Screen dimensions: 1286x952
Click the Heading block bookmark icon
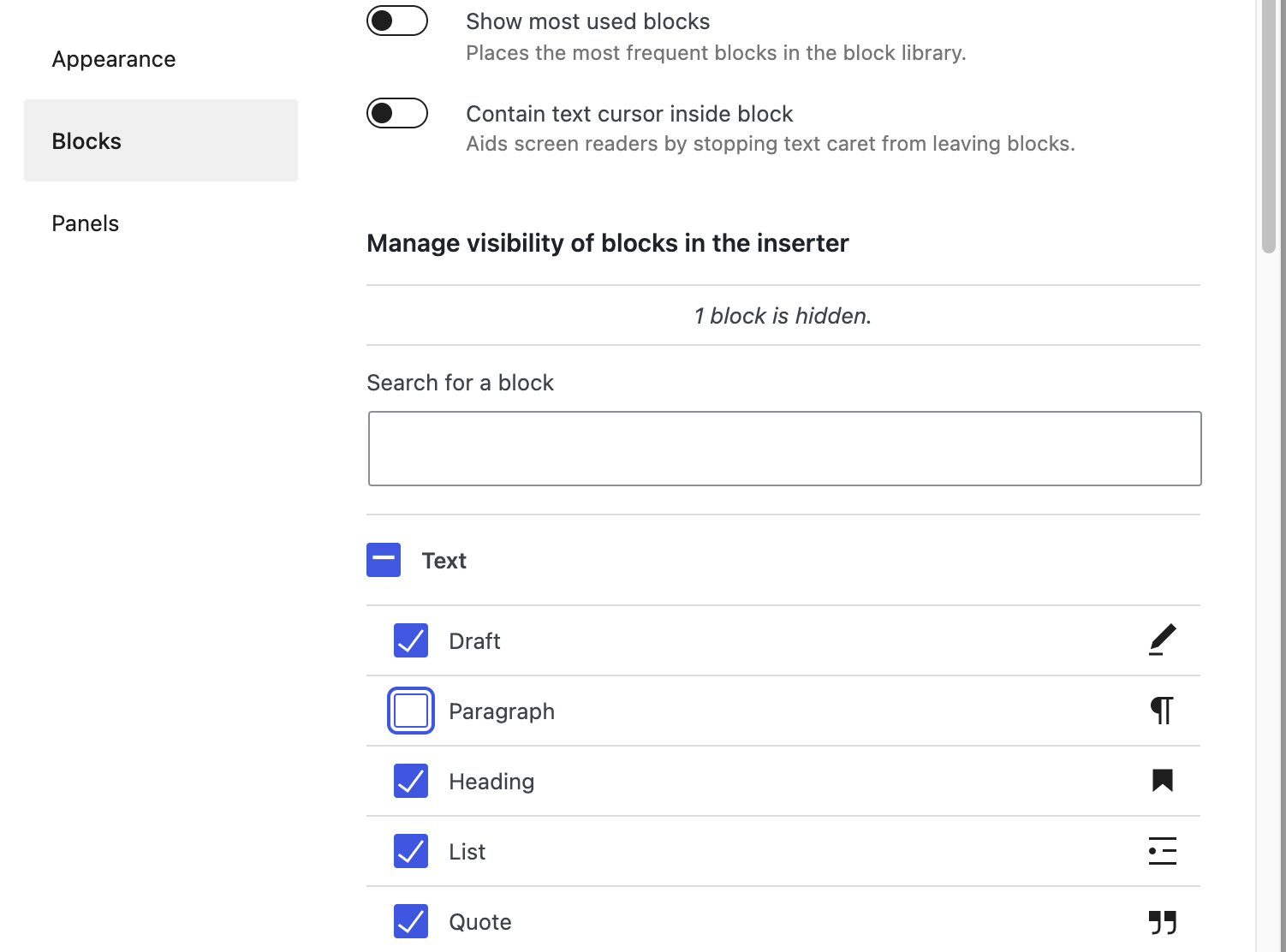[1162, 781]
